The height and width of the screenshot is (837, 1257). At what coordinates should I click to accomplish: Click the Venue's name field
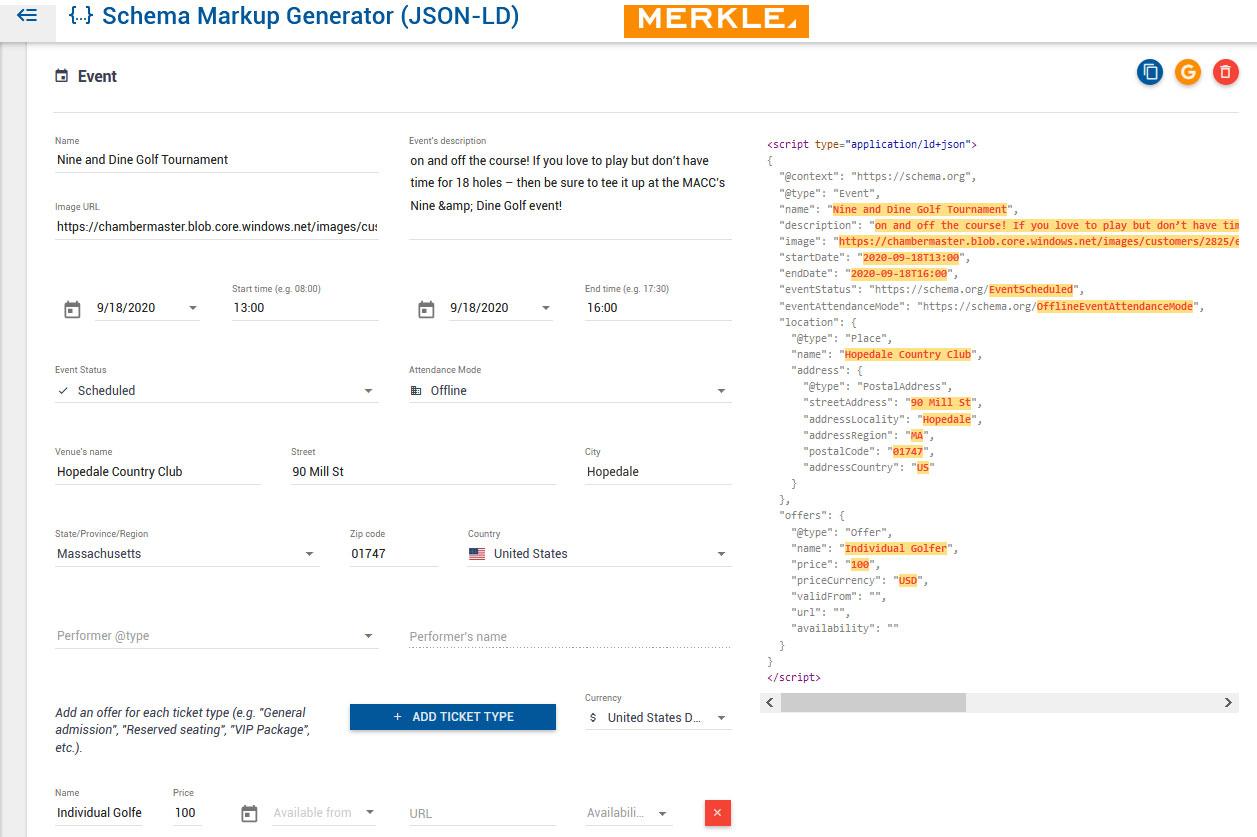(158, 472)
